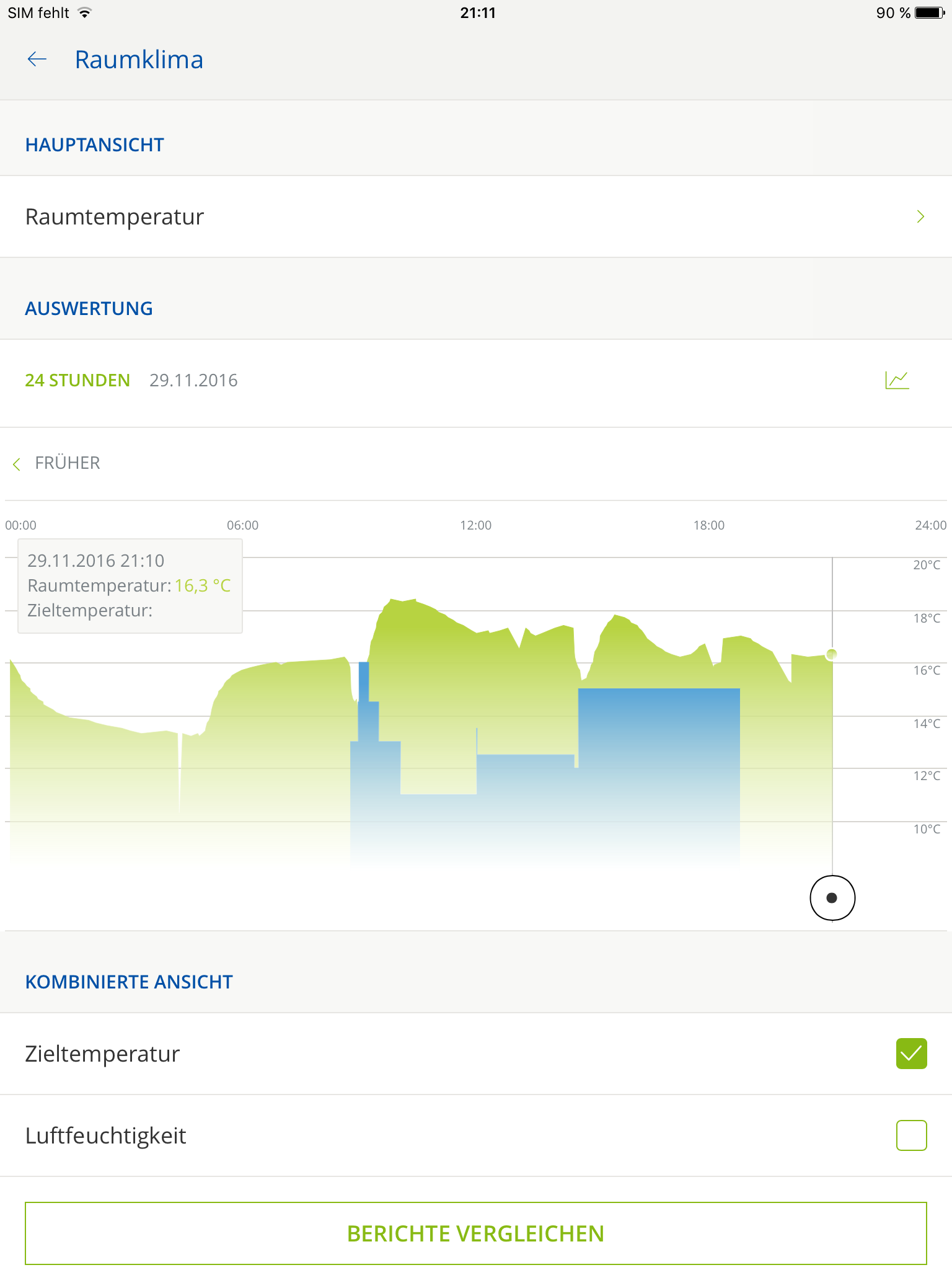Select the 24 STUNDEN time range
The height and width of the screenshot is (1270, 952).
pos(77,380)
